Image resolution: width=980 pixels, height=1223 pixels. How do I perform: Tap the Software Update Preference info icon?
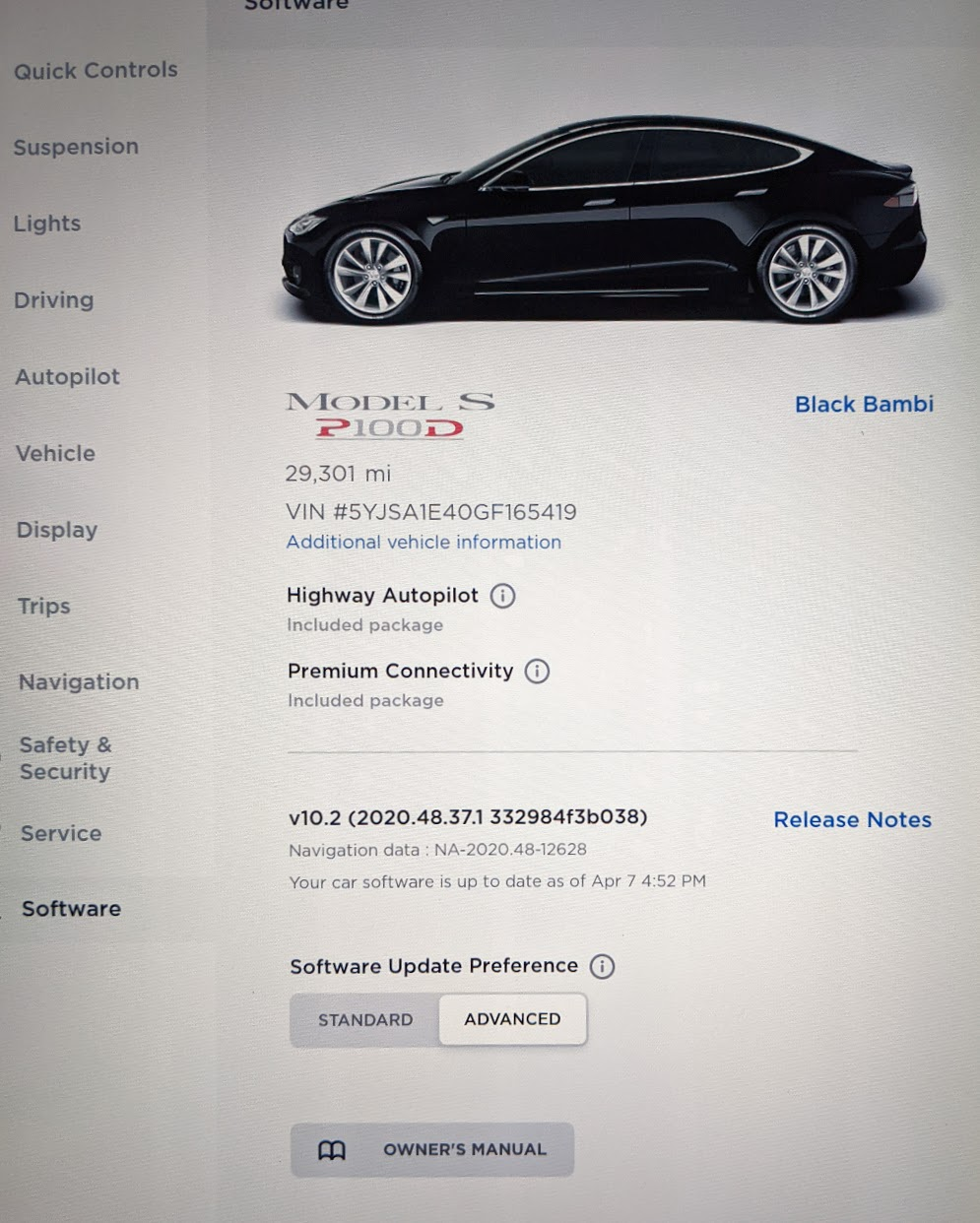(x=602, y=966)
